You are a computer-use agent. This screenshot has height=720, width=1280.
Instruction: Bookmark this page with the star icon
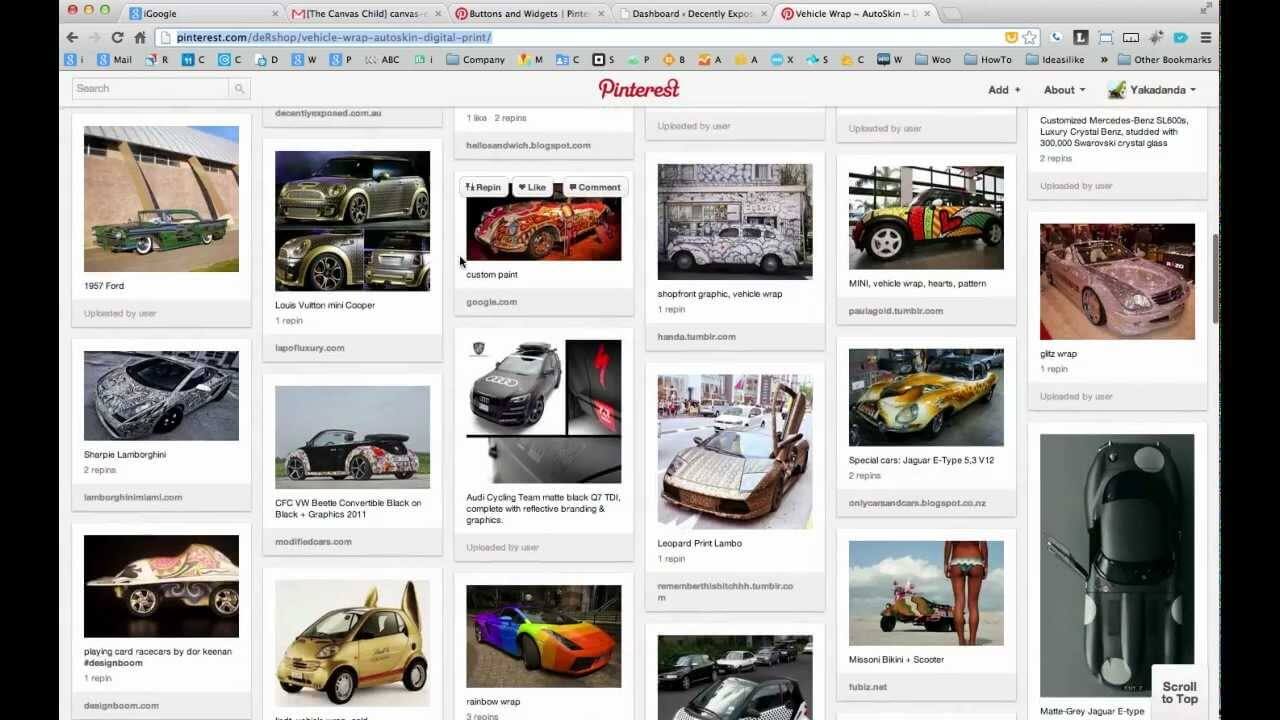click(x=1029, y=37)
